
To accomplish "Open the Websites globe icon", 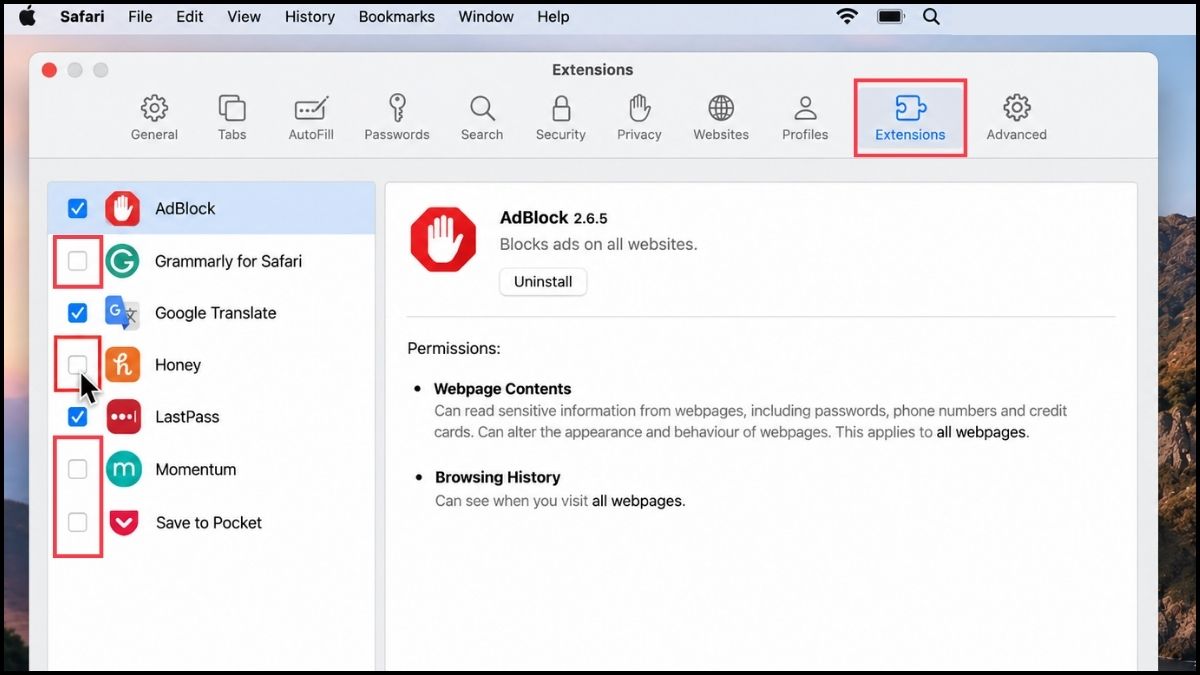I will (x=721, y=108).
